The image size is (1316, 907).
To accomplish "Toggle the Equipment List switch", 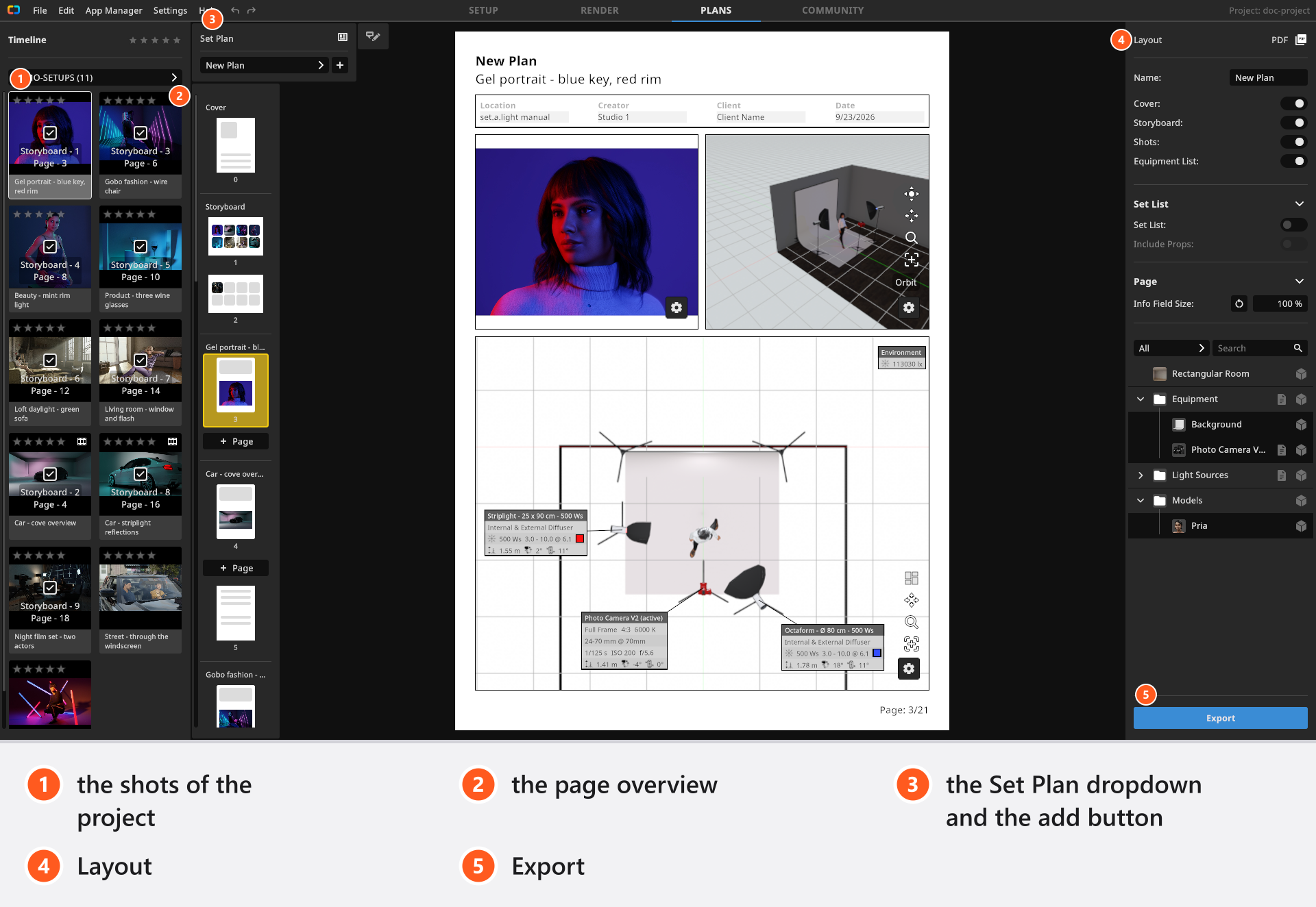I will coord(1294,161).
